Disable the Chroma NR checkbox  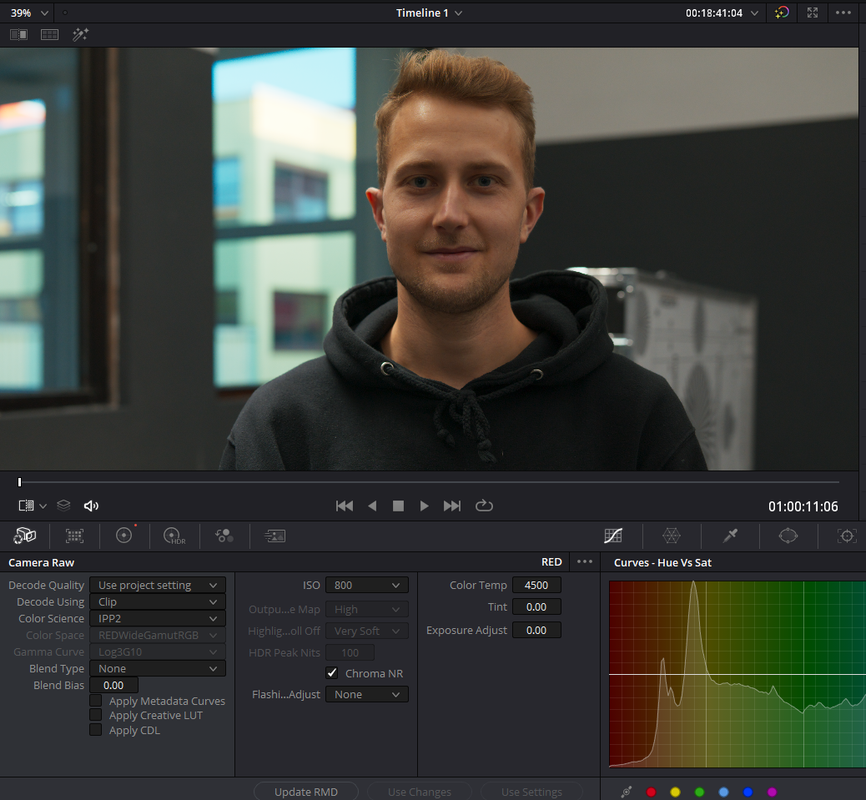332,673
